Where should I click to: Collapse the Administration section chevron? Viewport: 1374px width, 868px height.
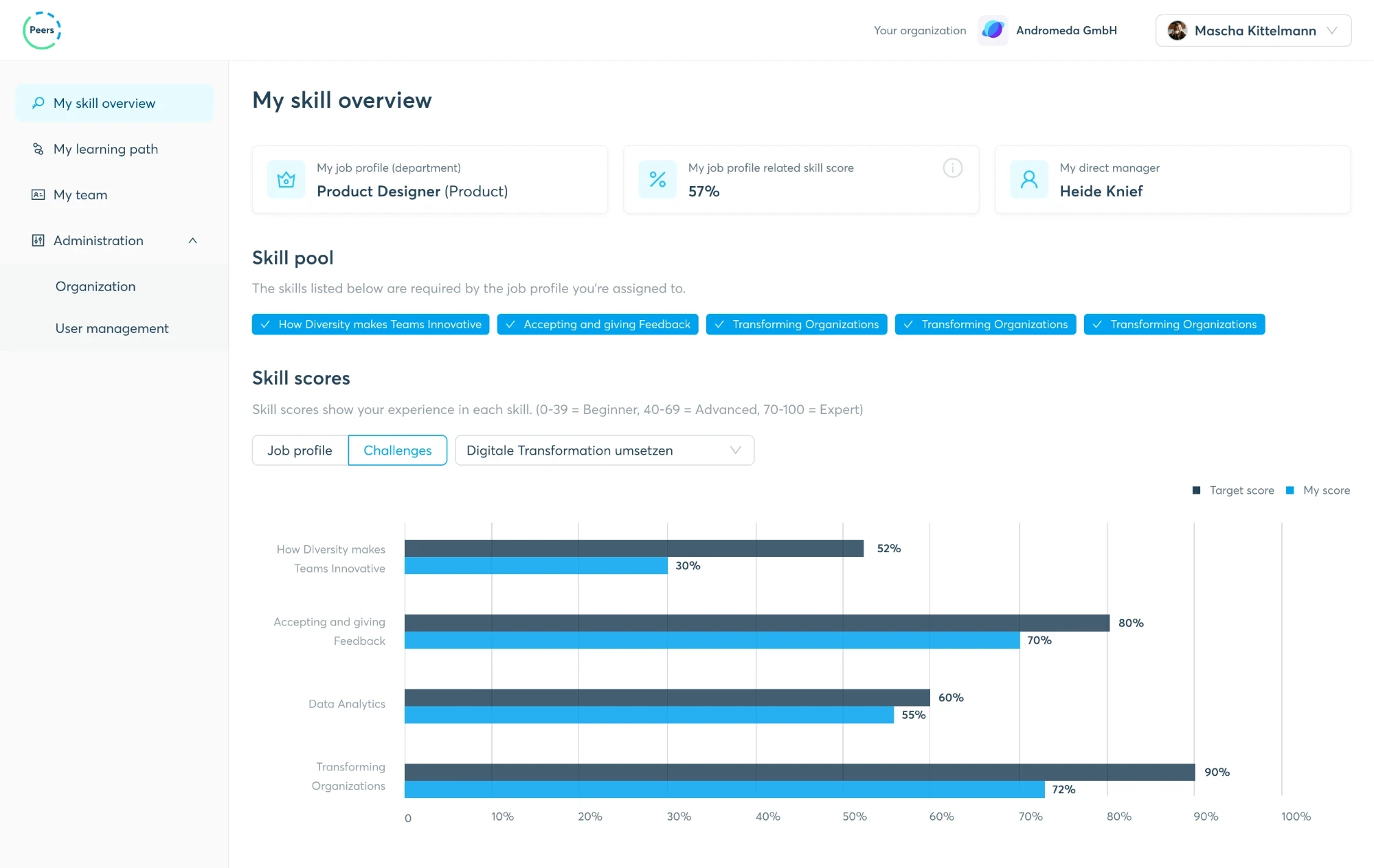tap(192, 240)
